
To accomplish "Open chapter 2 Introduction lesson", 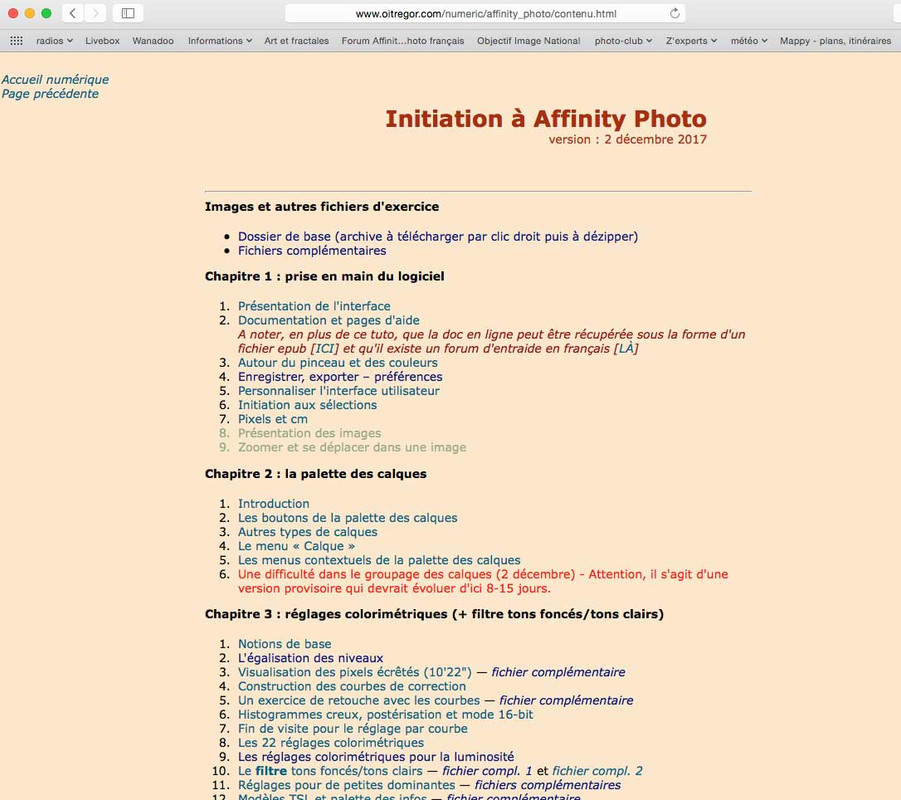I will click(x=274, y=503).
